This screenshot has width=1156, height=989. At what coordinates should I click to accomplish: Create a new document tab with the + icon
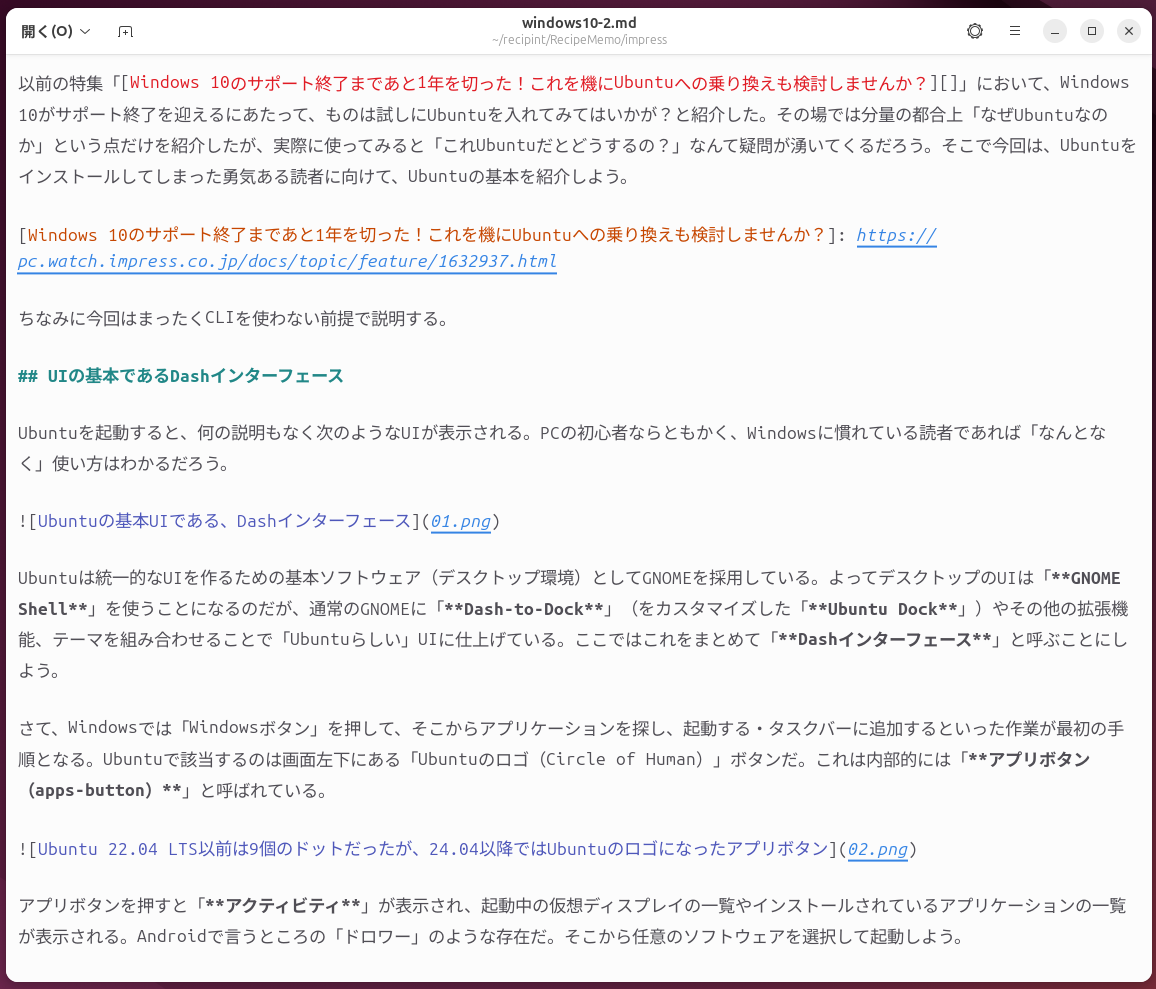click(x=125, y=31)
